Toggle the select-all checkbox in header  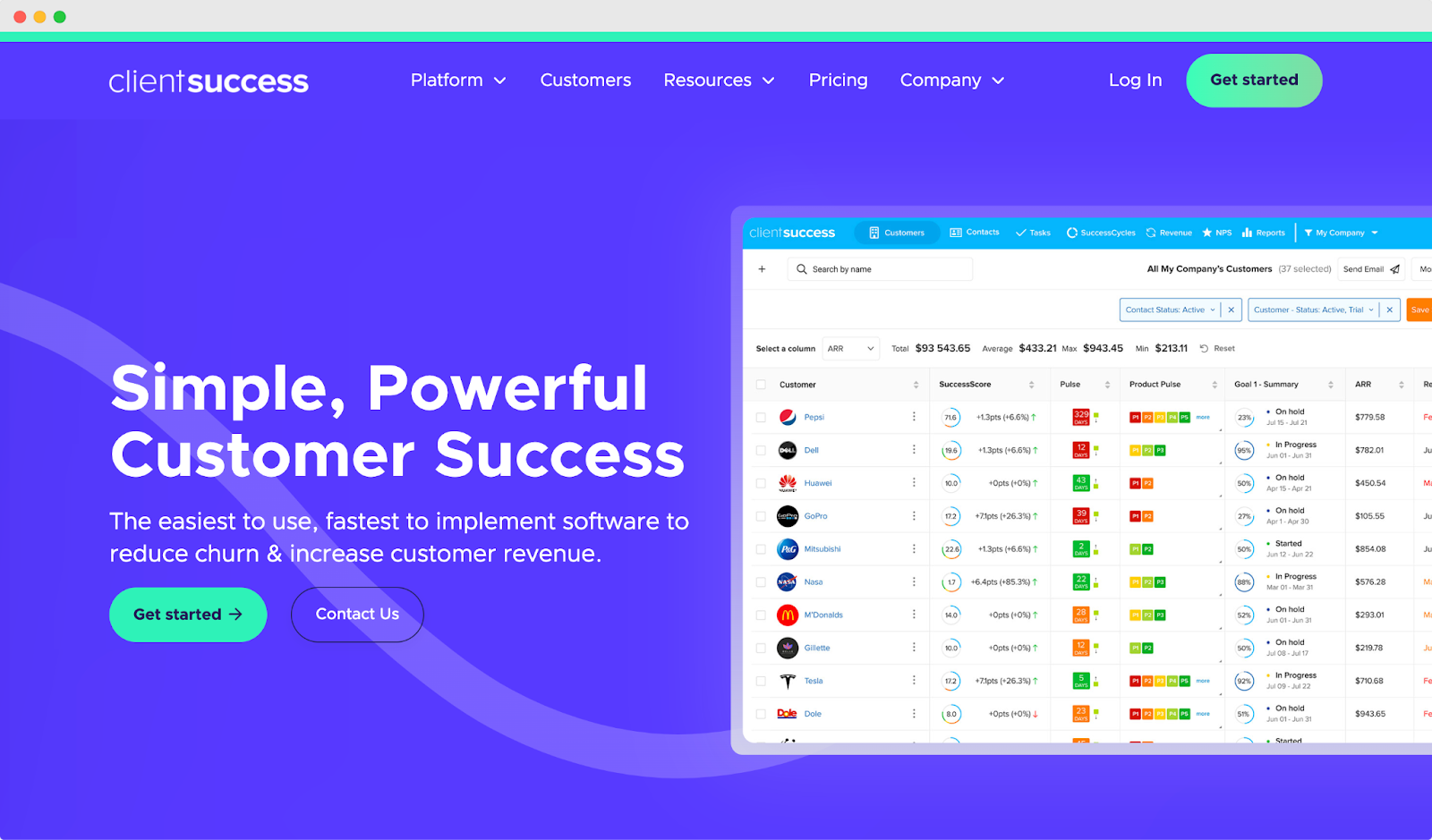click(761, 385)
